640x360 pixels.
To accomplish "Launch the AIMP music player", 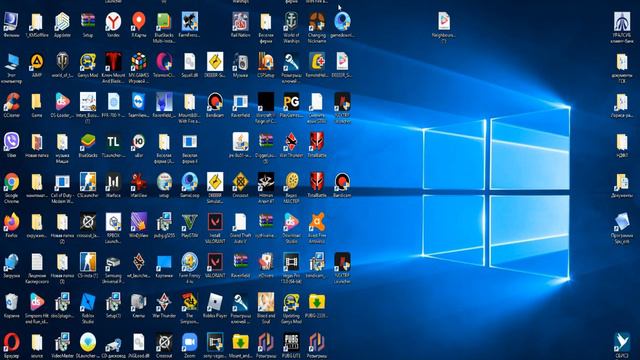I will point(37,62).
